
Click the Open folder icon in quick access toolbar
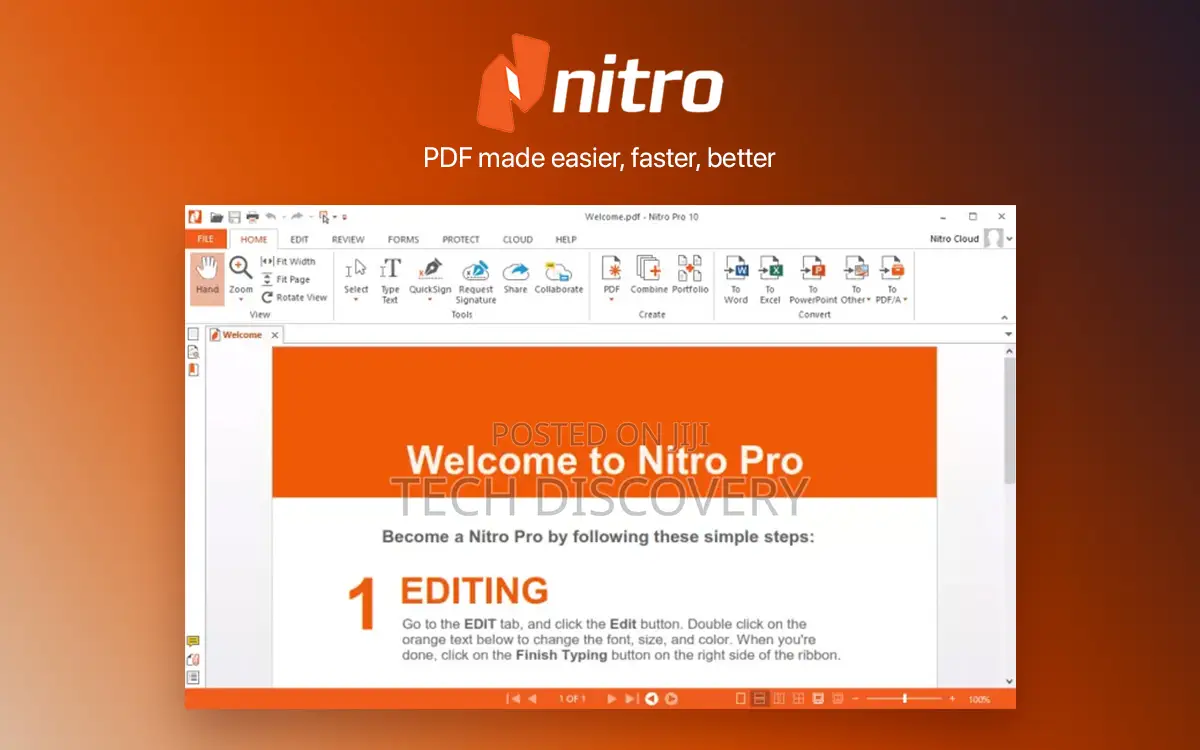pos(216,217)
